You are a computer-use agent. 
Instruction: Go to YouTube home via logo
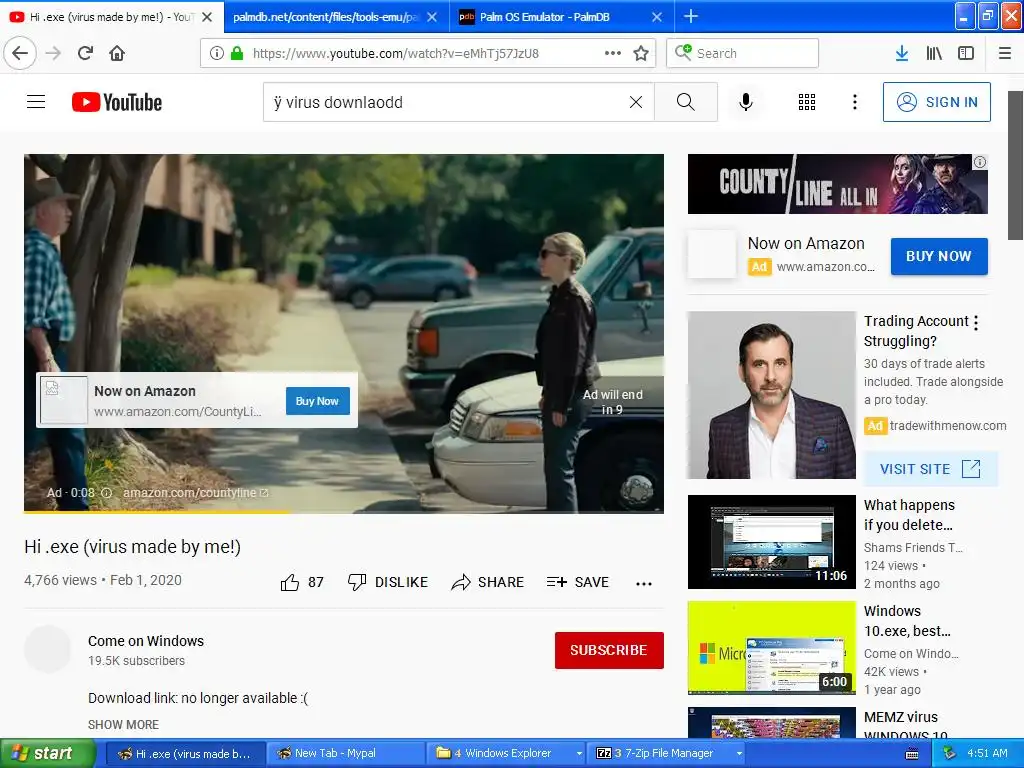(117, 102)
